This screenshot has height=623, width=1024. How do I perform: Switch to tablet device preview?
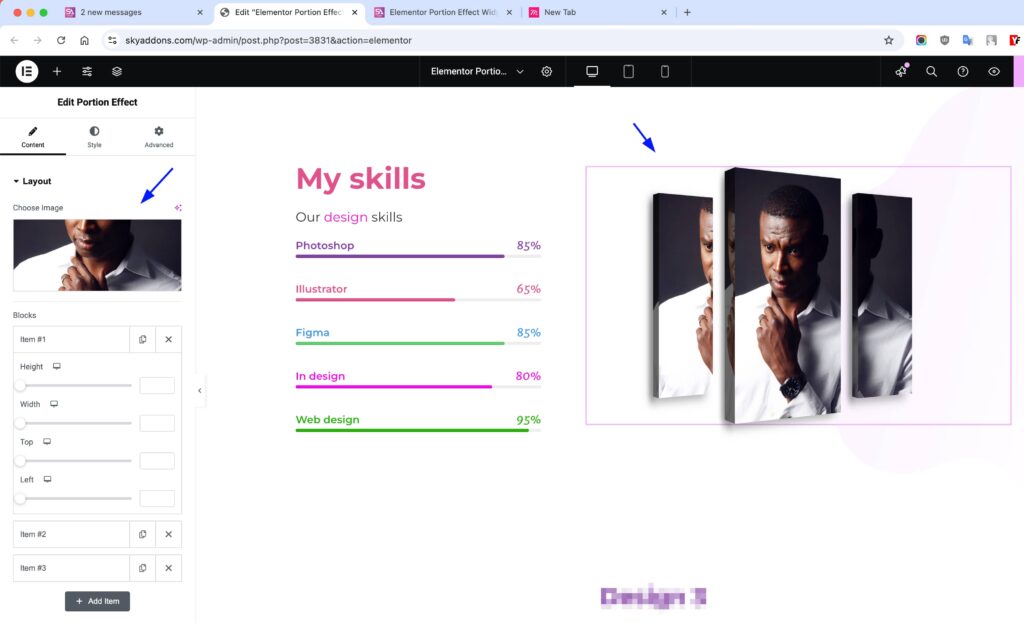628,71
